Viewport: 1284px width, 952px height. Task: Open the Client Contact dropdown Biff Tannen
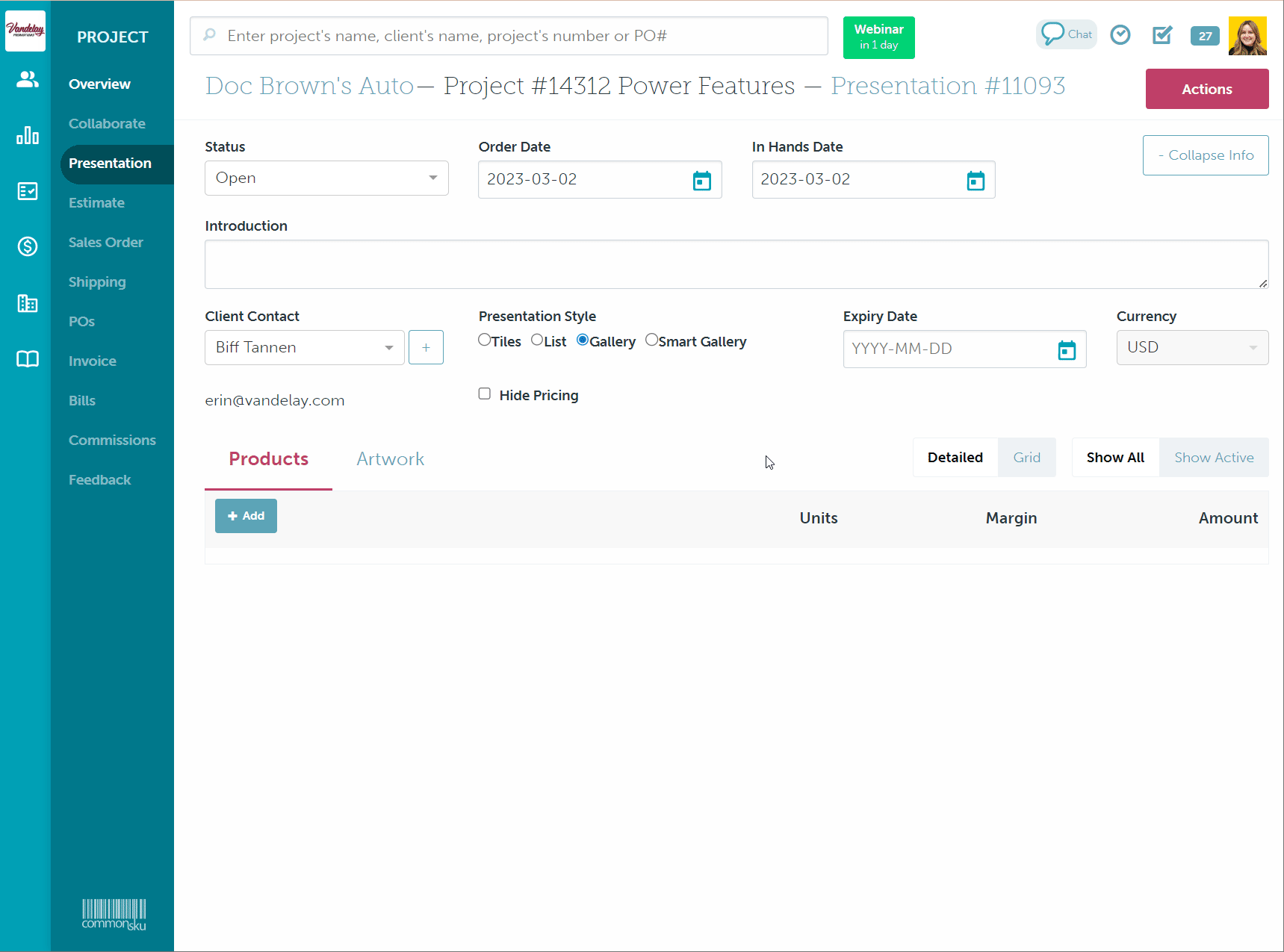304,348
